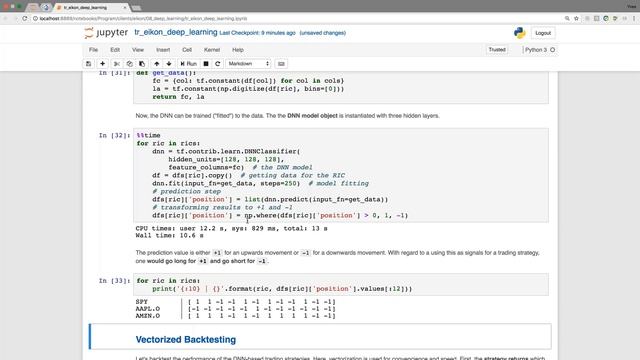Viewport: 640px width, 360px height.
Task: Click Last Checkpoint status text
Action: [x=257, y=33]
